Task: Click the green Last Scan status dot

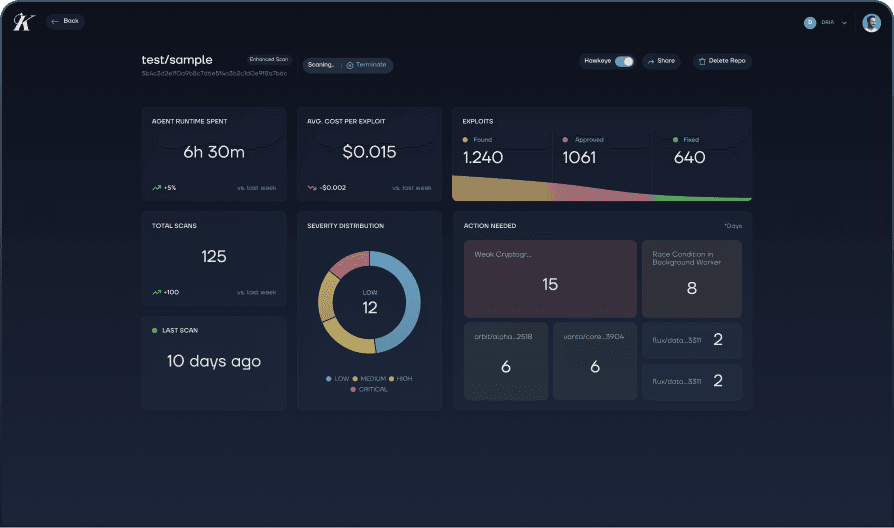Action: [155, 330]
